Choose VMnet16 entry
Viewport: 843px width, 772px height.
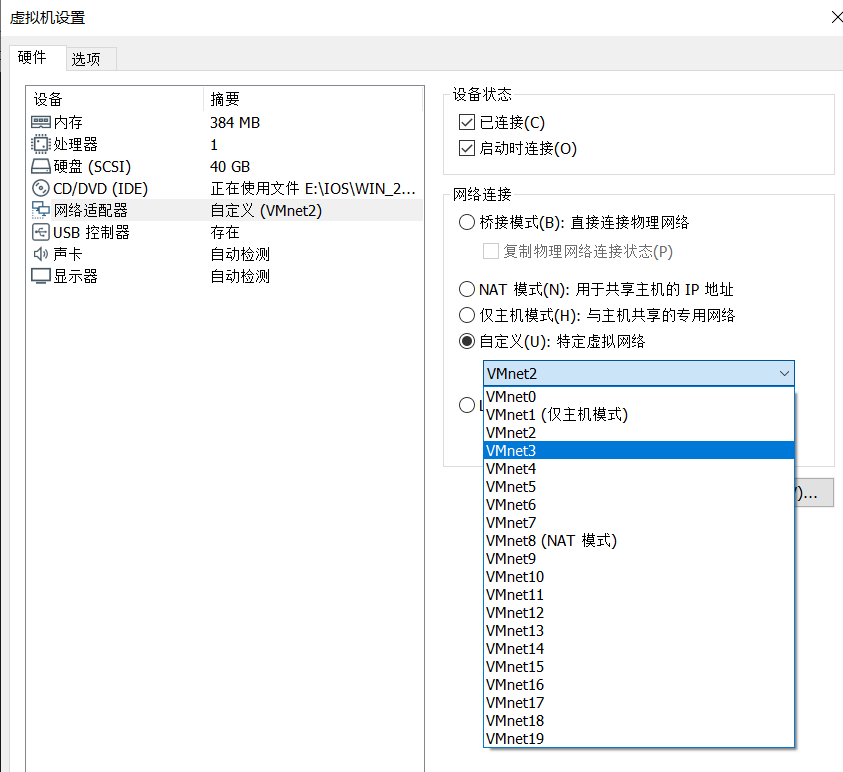(639, 685)
